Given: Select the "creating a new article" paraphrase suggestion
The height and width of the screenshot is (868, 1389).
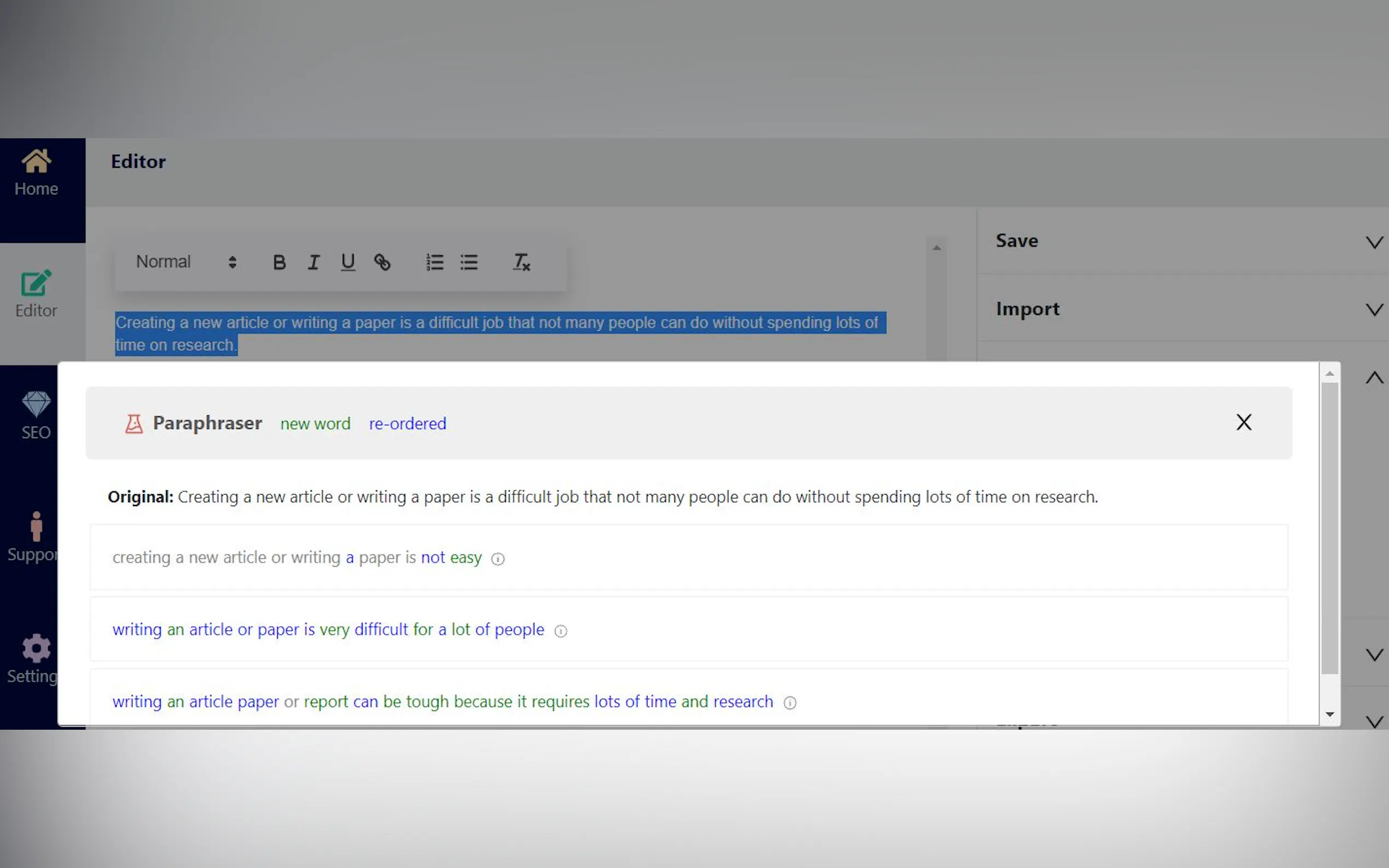Looking at the screenshot, I should pos(297,558).
